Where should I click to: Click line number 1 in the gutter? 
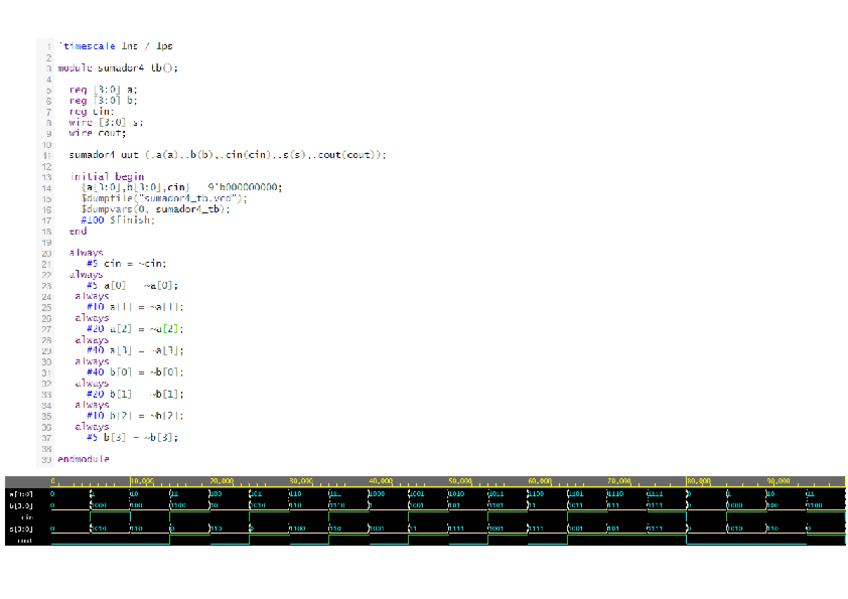pos(49,46)
